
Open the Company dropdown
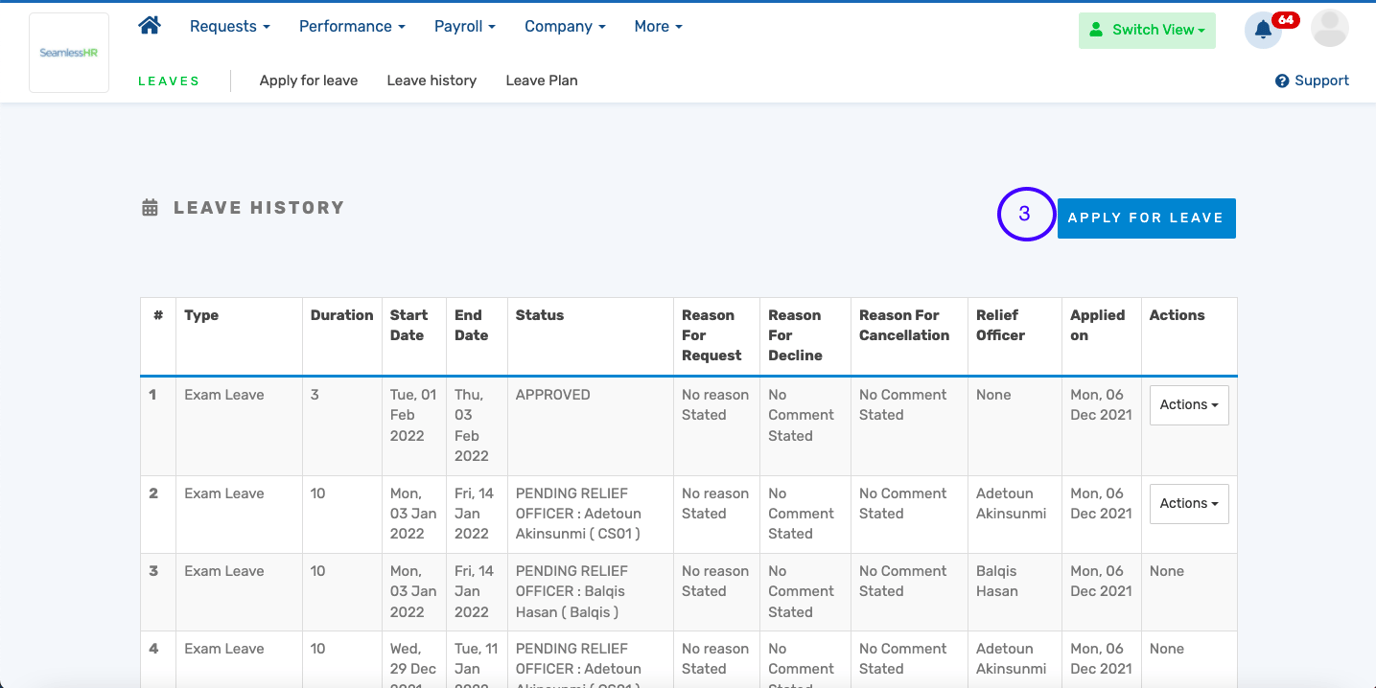tap(565, 27)
